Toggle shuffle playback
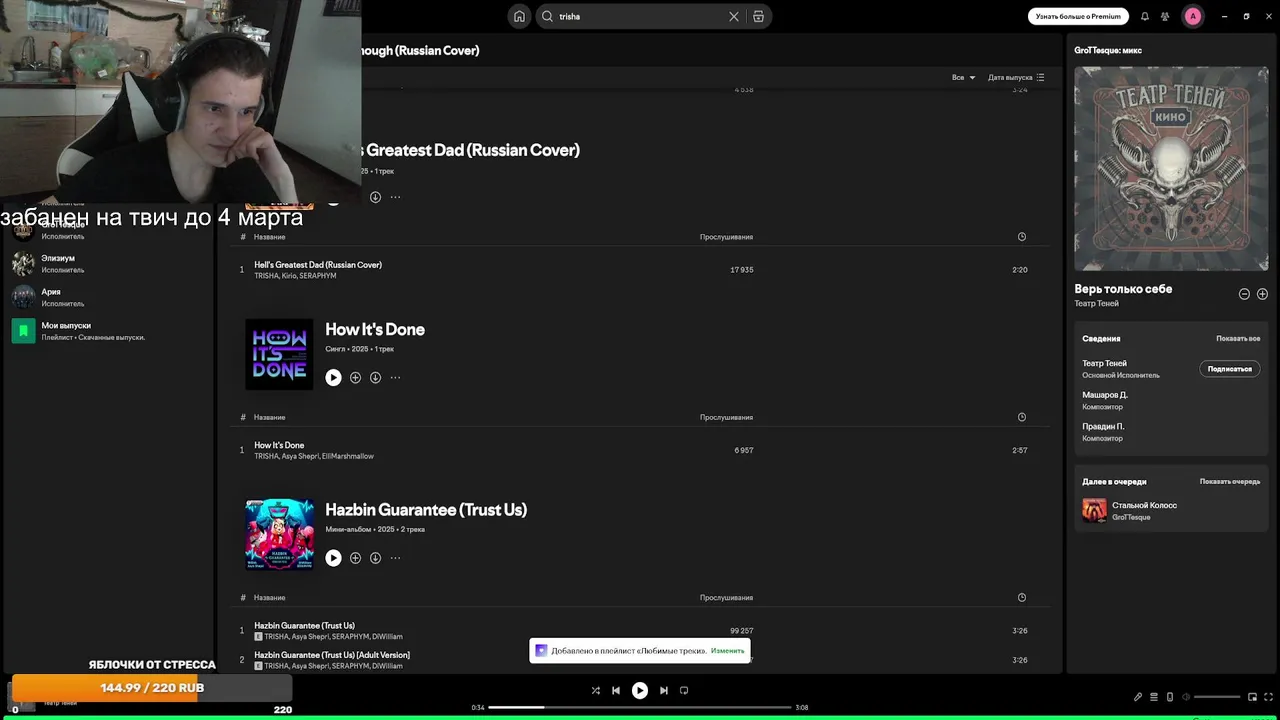 595,690
